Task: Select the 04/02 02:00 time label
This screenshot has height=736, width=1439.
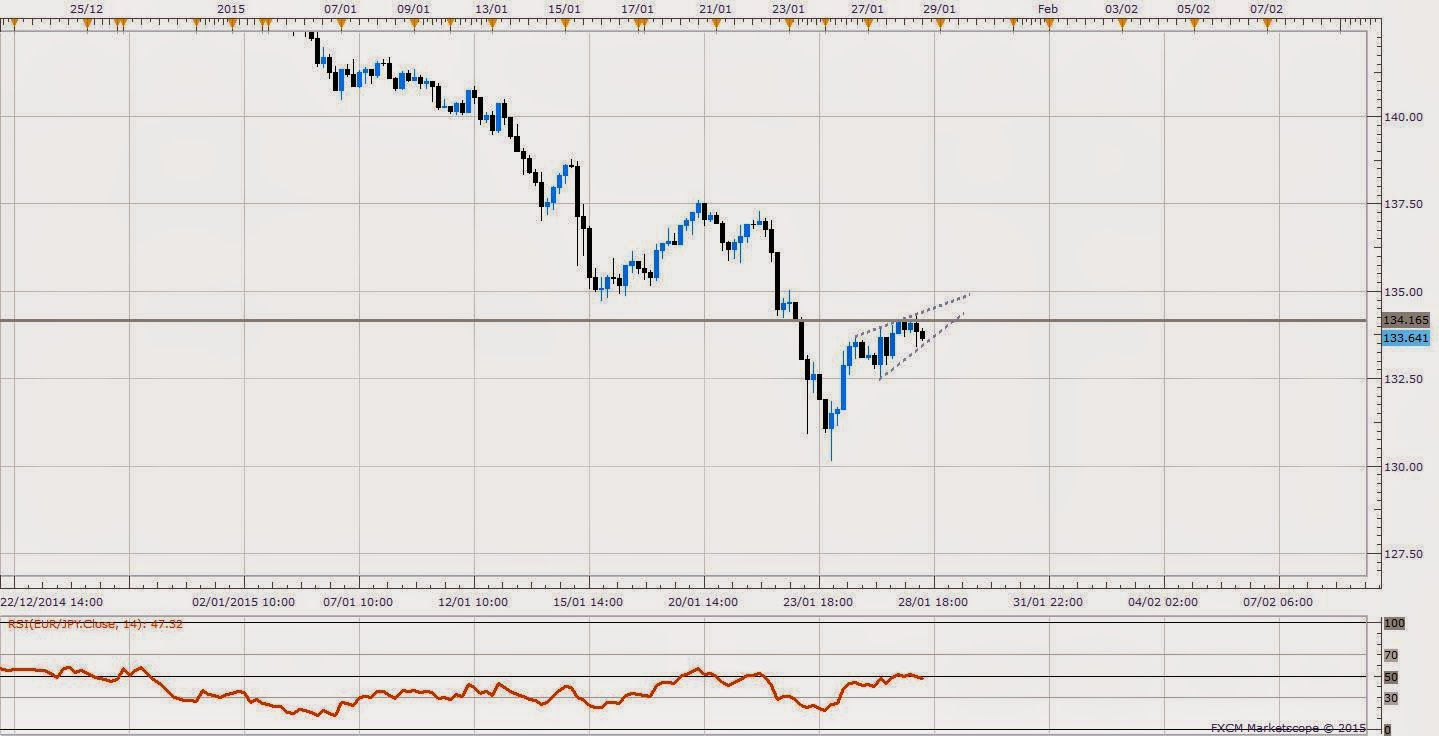Action: (1164, 602)
